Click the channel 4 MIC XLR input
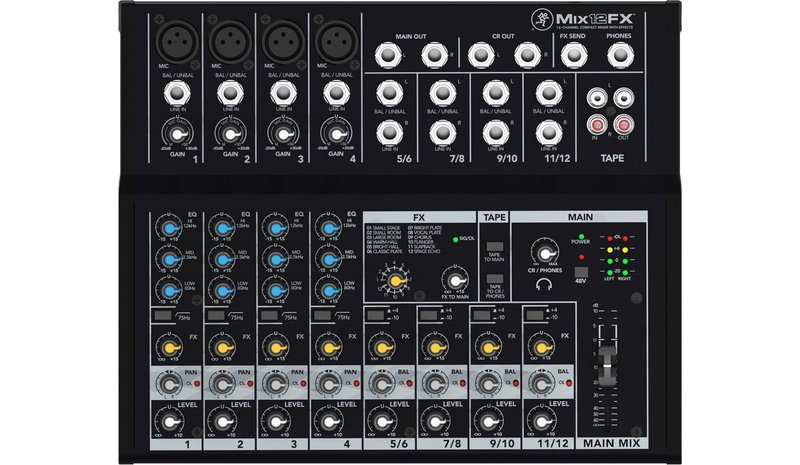 [x=336, y=41]
